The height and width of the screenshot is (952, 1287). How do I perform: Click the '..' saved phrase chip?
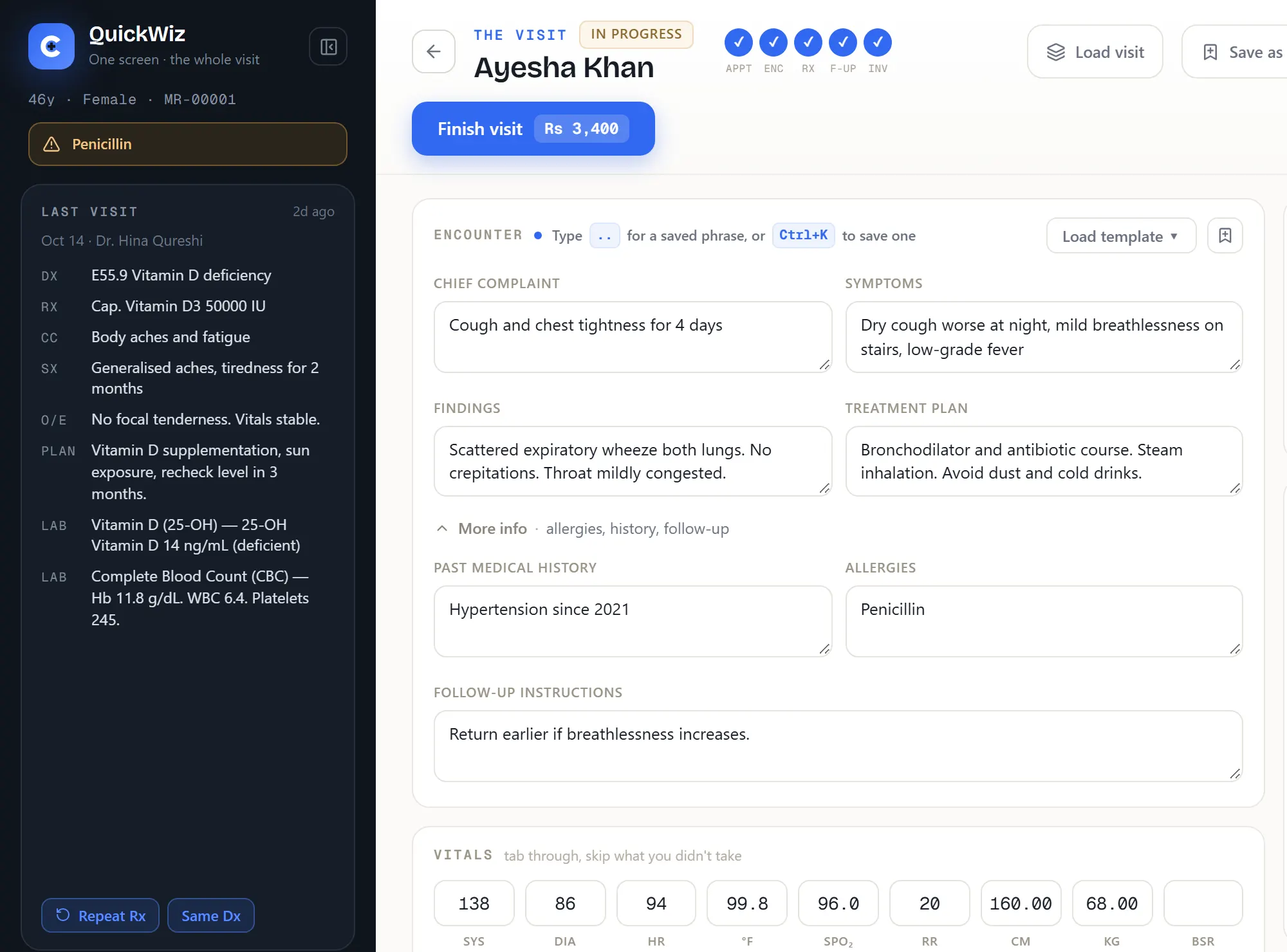point(605,235)
